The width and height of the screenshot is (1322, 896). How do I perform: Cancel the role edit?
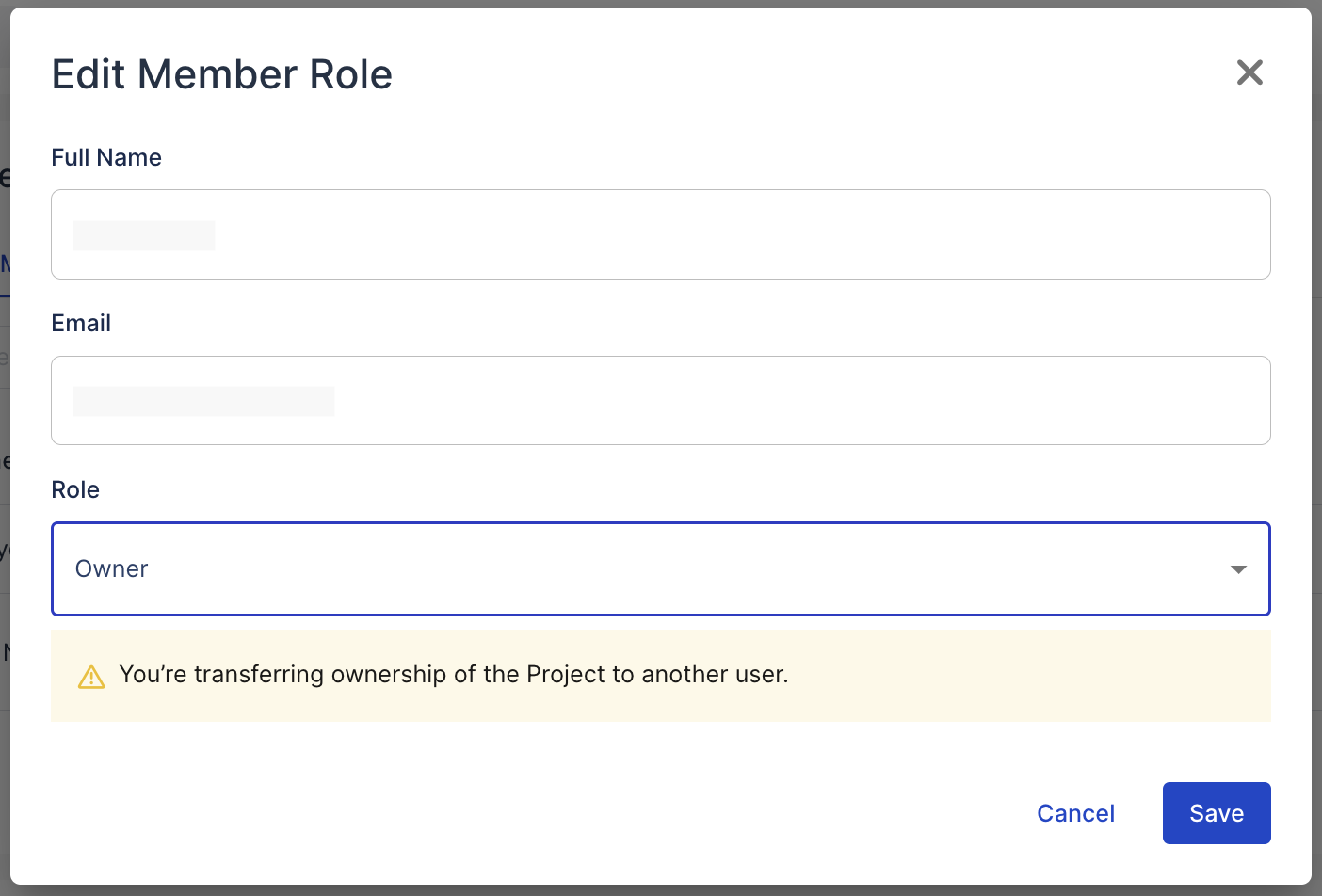tap(1075, 812)
